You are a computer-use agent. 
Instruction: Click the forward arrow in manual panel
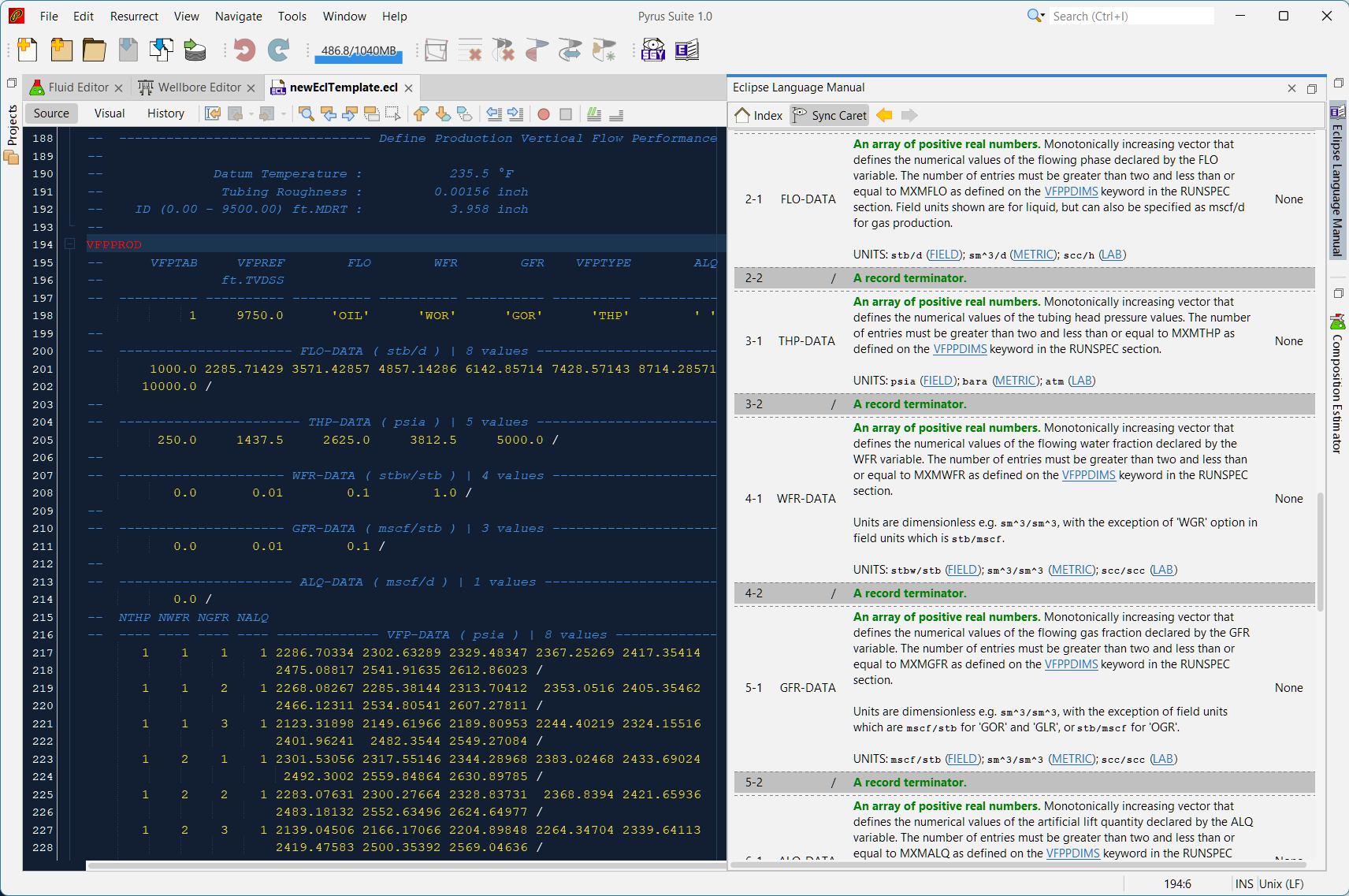909,115
